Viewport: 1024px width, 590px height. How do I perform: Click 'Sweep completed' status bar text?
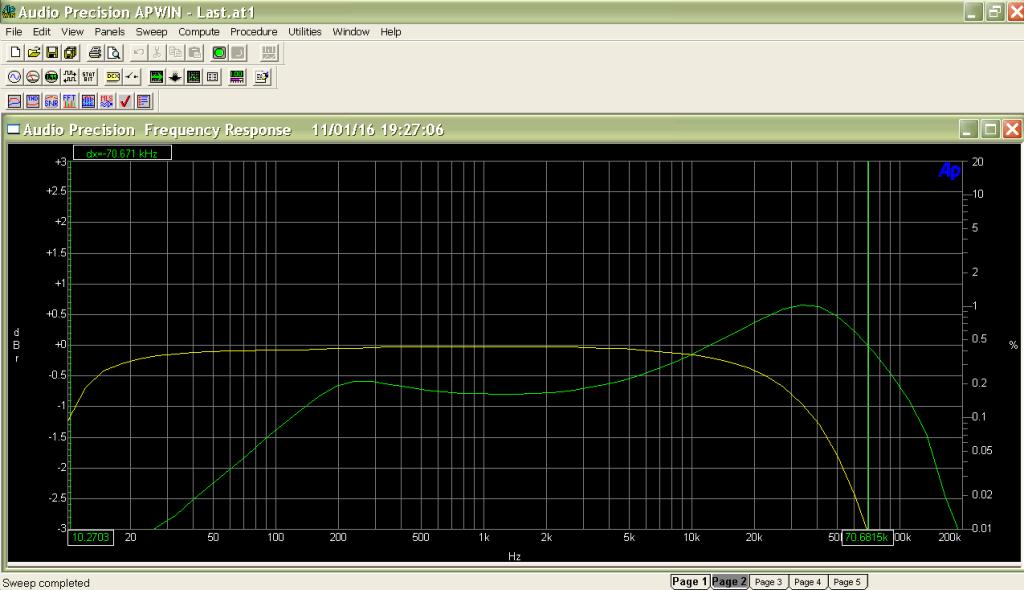[x=46, y=583]
